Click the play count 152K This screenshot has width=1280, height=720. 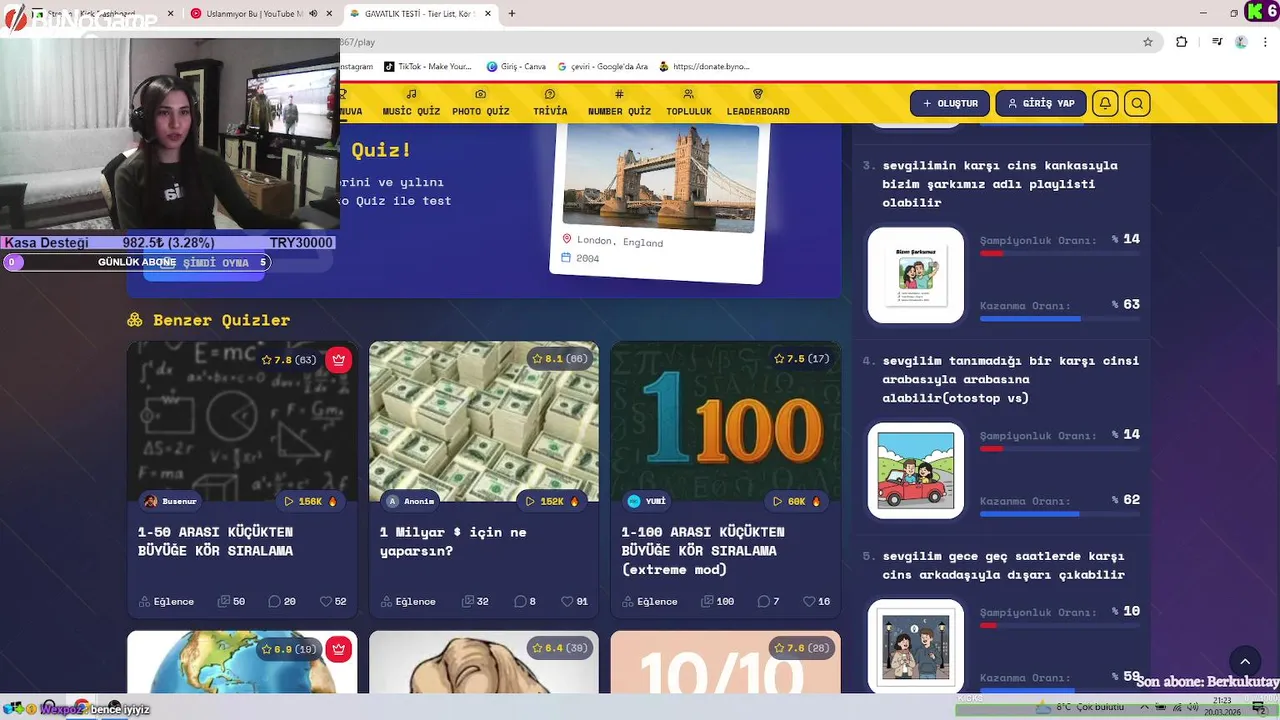(x=553, y=501)
